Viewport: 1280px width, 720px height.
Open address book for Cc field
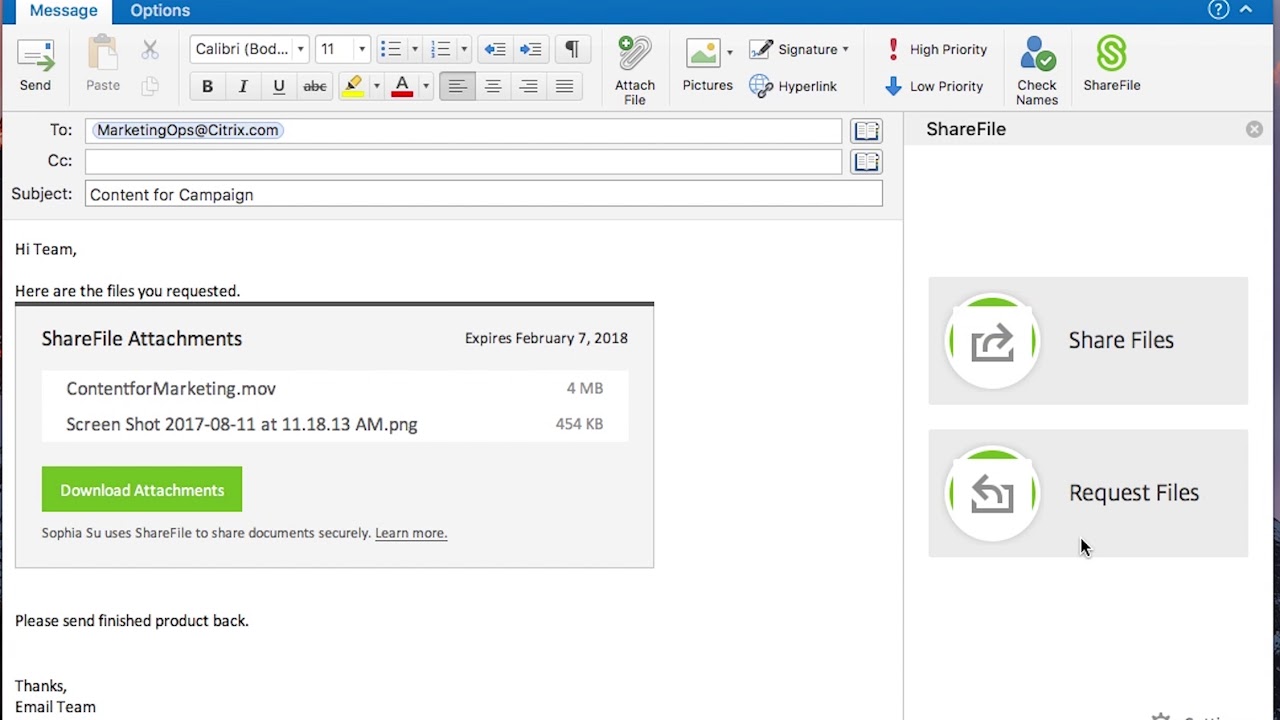(x=866, y=162)
